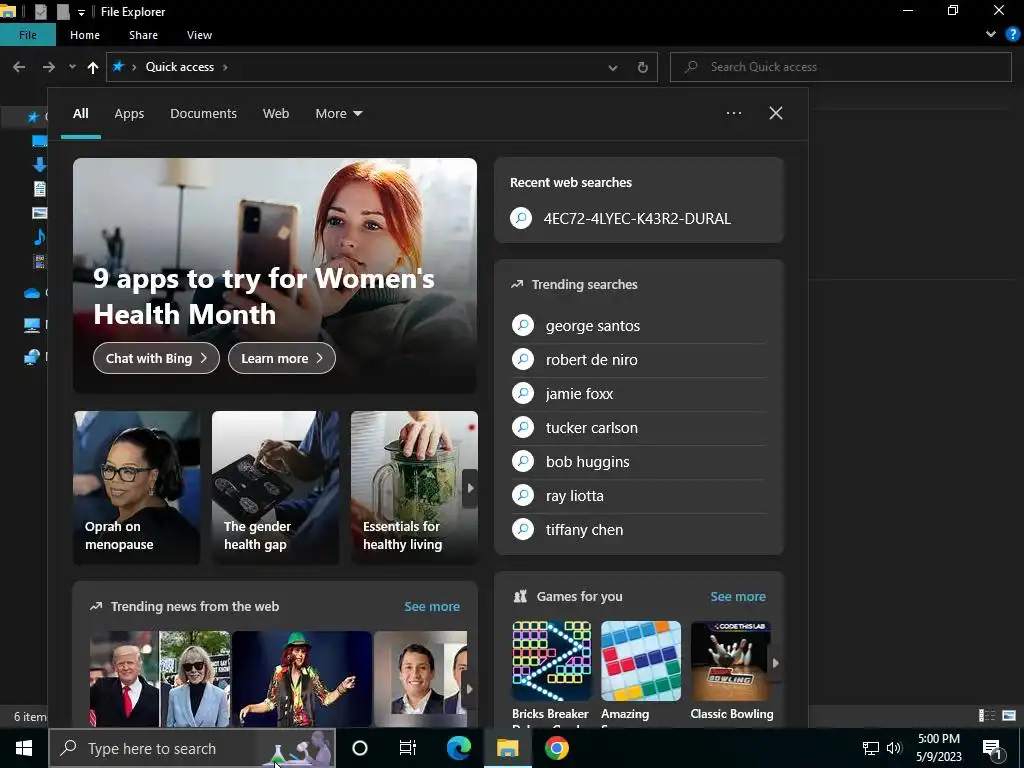
Task: Open Music folder icon in sidebar
Action: [x=39, y=236]
